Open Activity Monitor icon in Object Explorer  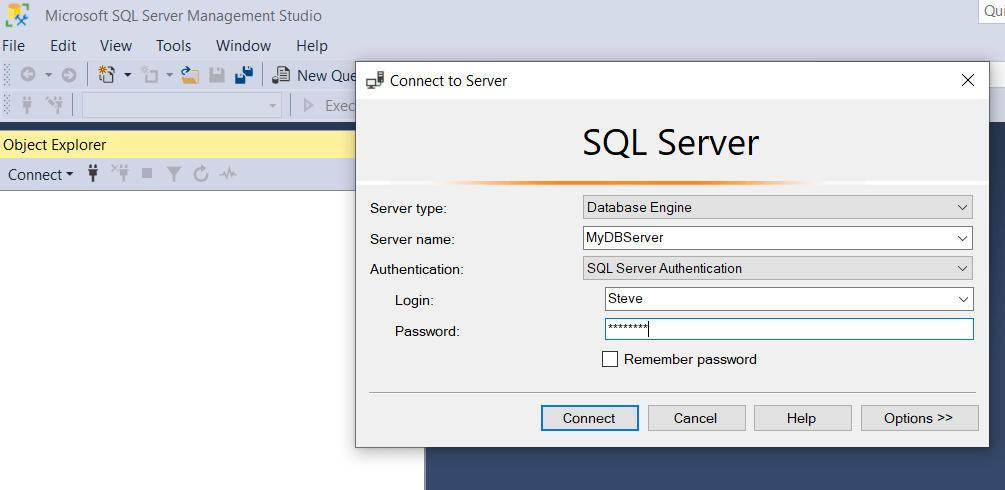[x=229, y=174]
